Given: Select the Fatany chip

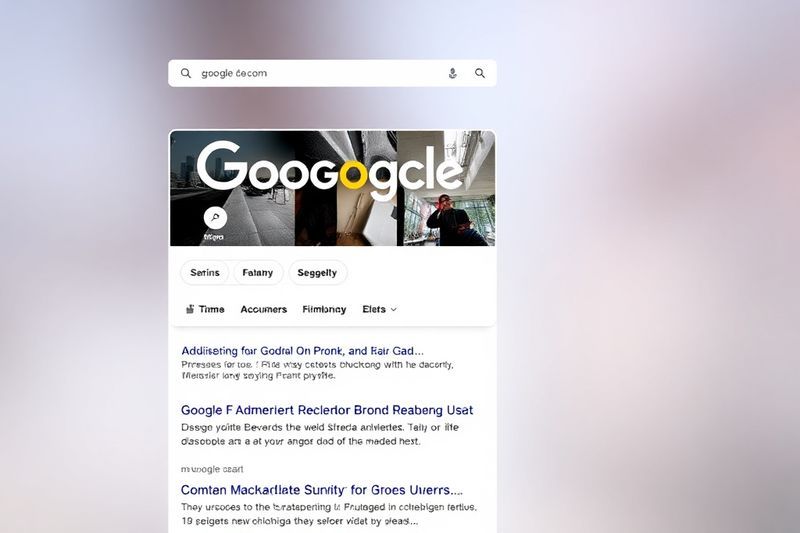Looking at the screenshot, I should tap(258, 272).
